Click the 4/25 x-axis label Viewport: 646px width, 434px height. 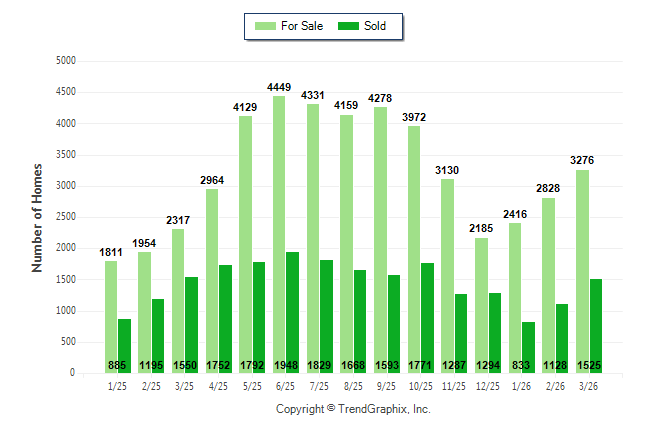[219, 387]
